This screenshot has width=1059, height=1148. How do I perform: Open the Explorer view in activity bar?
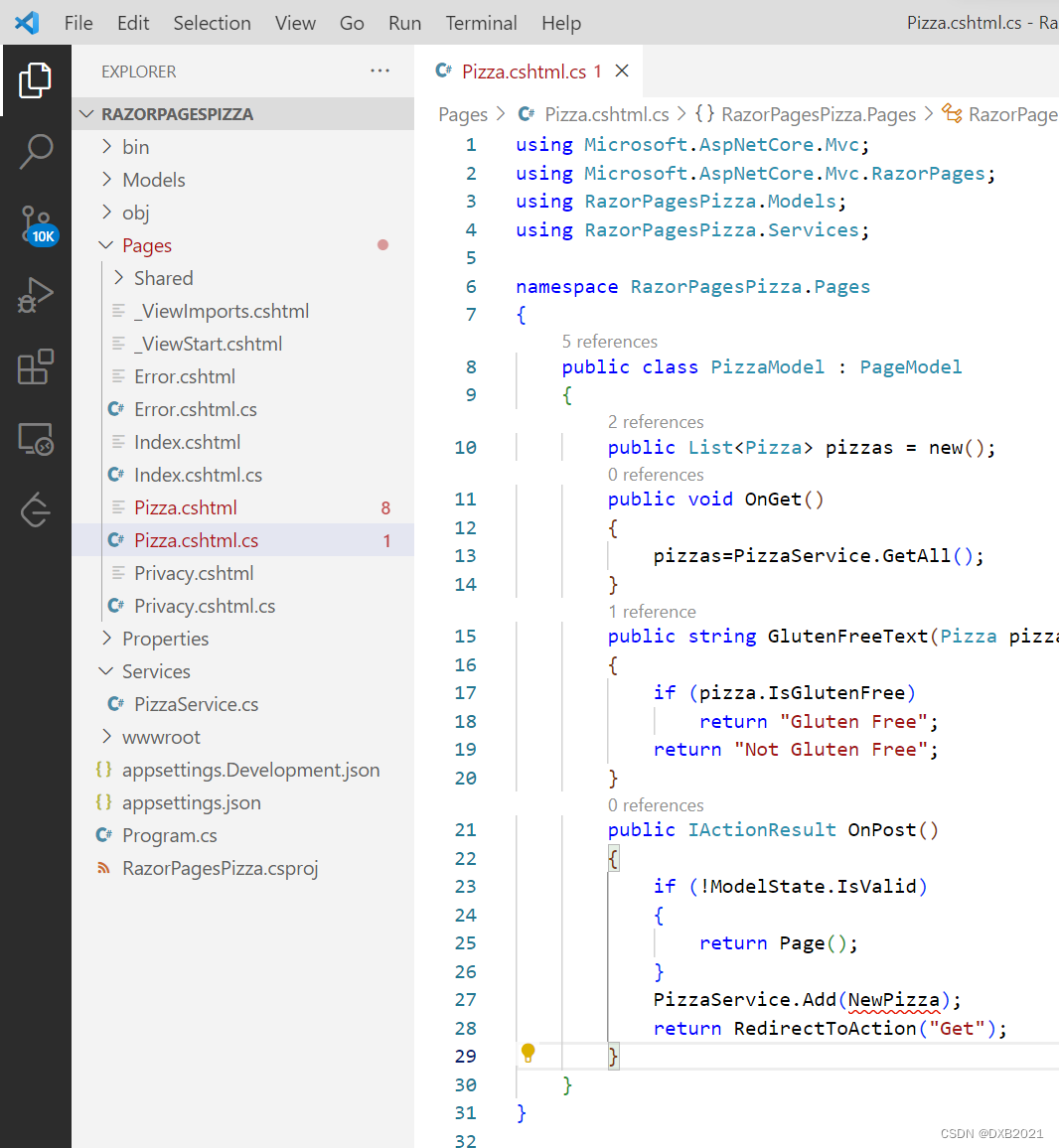tap(35, 80)
